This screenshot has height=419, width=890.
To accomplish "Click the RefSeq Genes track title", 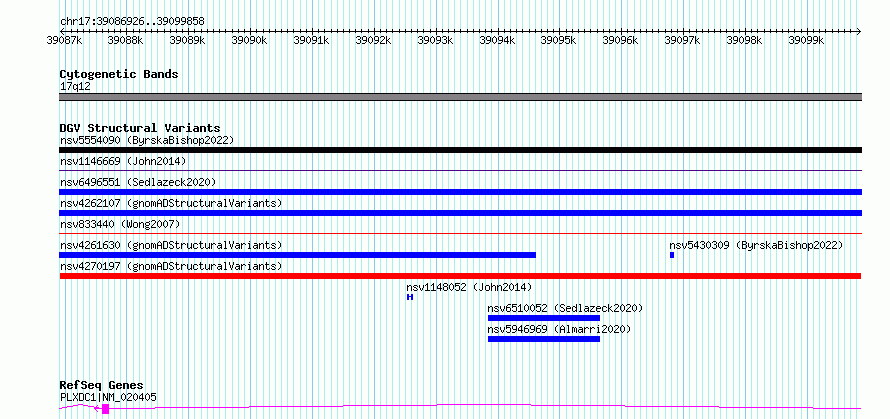I will pyautogui.click(x=101, y=386).
